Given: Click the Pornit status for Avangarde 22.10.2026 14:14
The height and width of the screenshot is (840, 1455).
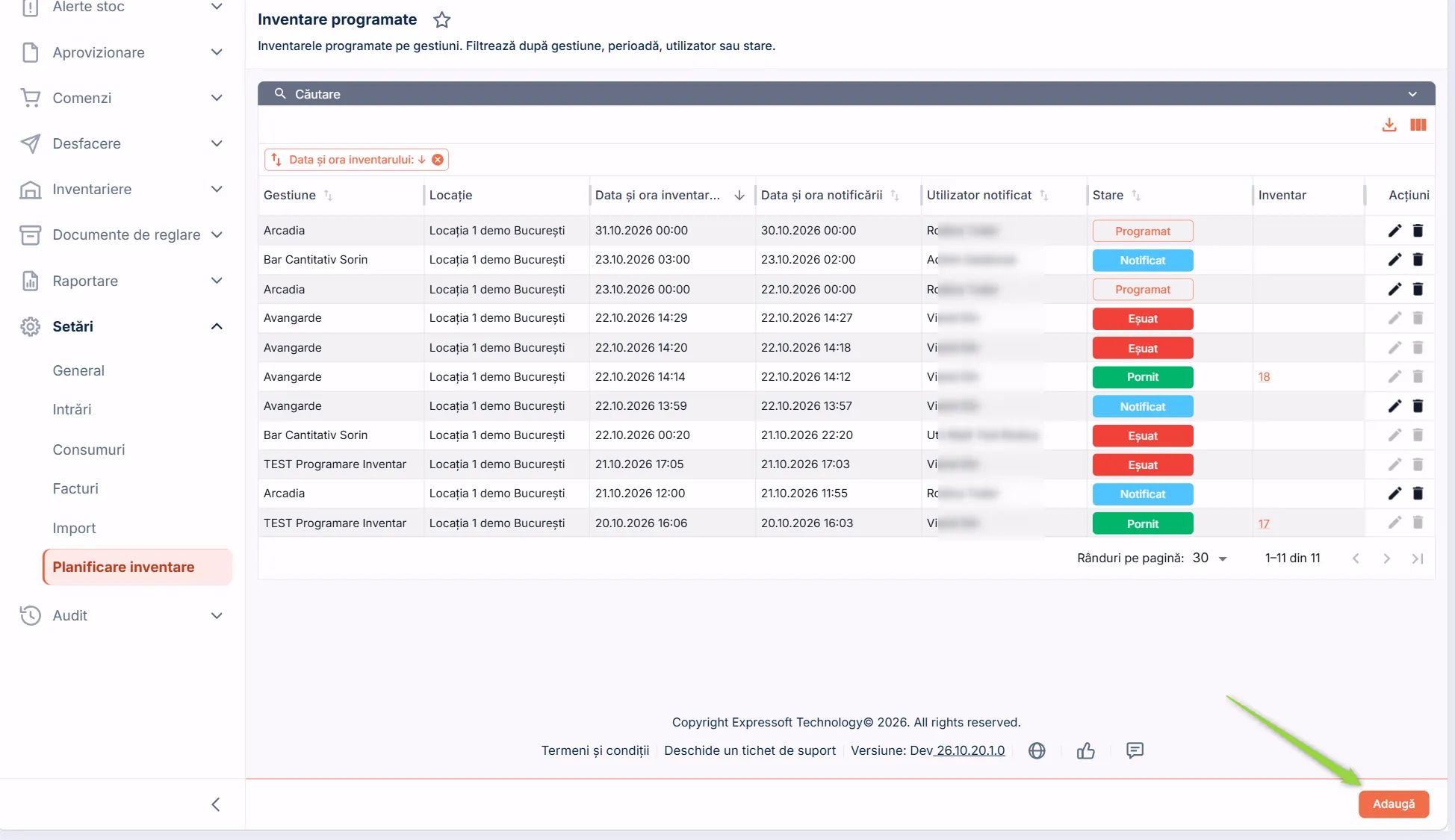Looking at the screenshot, I should coord(1143,377).
